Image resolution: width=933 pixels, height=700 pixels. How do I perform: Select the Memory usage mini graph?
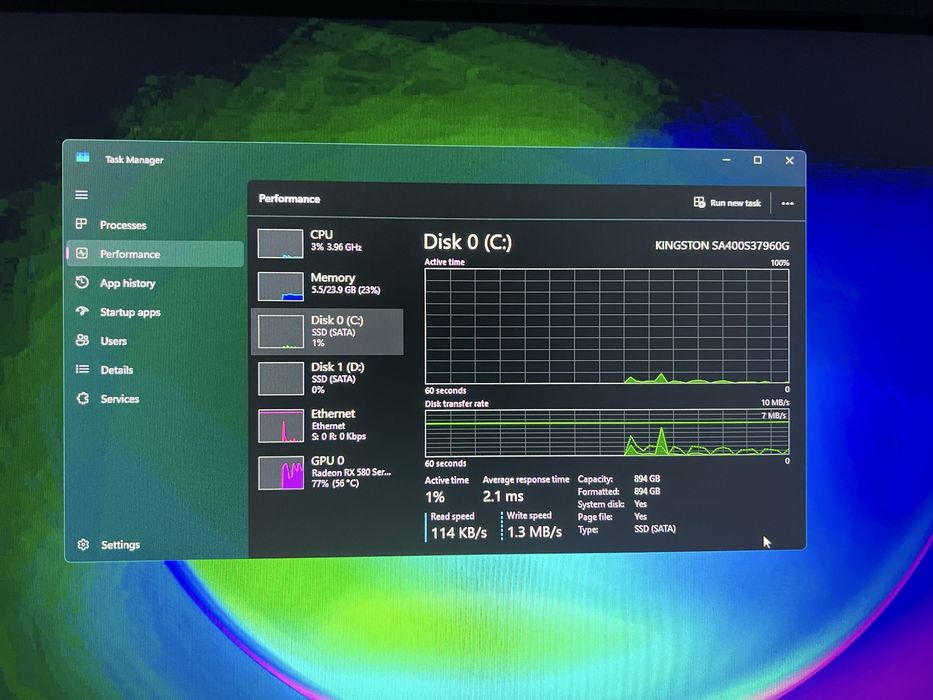[x=280, y=286]
